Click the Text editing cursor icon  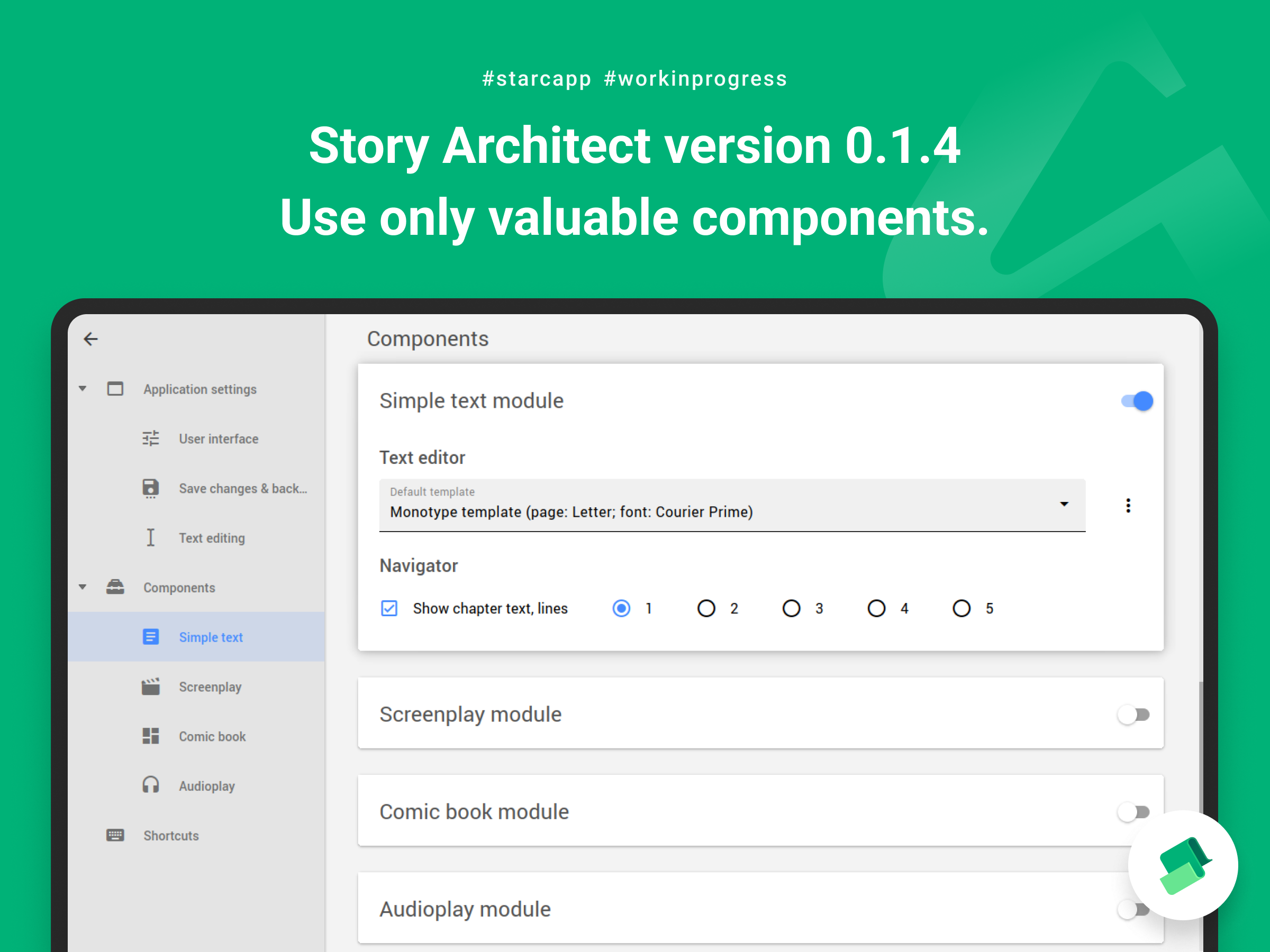150,538
